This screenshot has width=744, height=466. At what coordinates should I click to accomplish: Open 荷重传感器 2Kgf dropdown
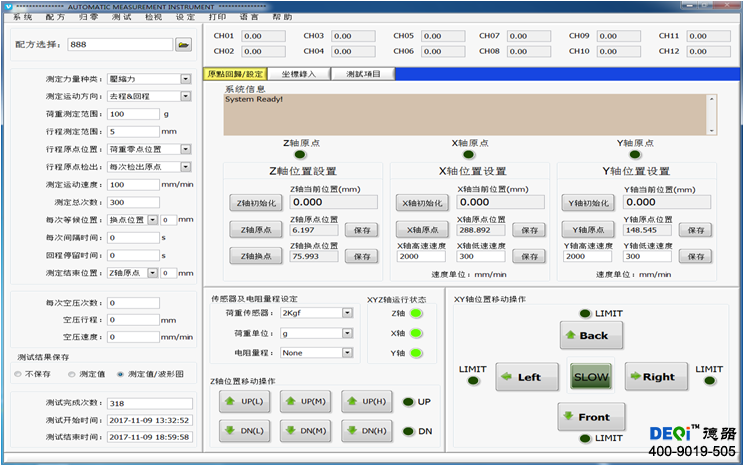pyautogui.click(x=347, y=313)
